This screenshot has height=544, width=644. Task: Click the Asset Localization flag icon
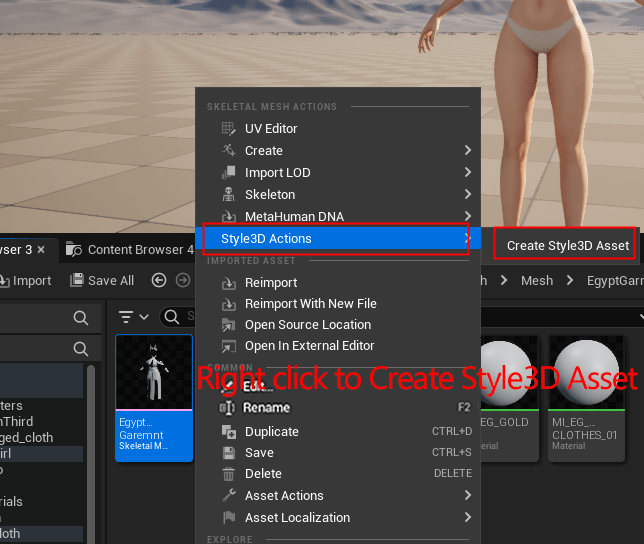coord(229,517)
